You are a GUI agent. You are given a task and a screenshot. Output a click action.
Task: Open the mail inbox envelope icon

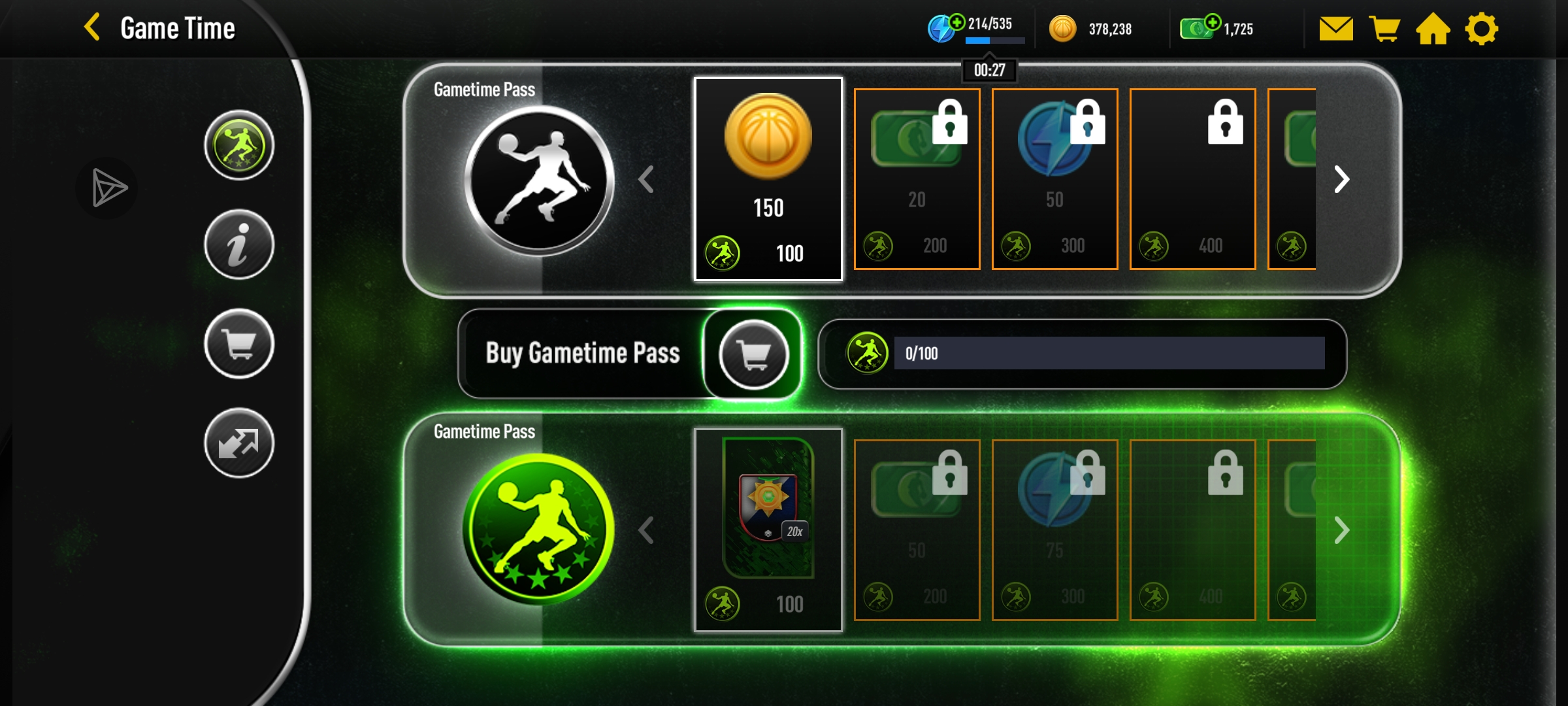click(x=1336, y=29)
